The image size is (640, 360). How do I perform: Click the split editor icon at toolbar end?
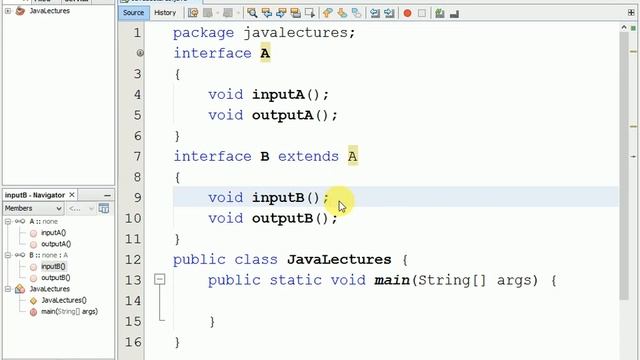pyautogui.click(x=631, y=13)
